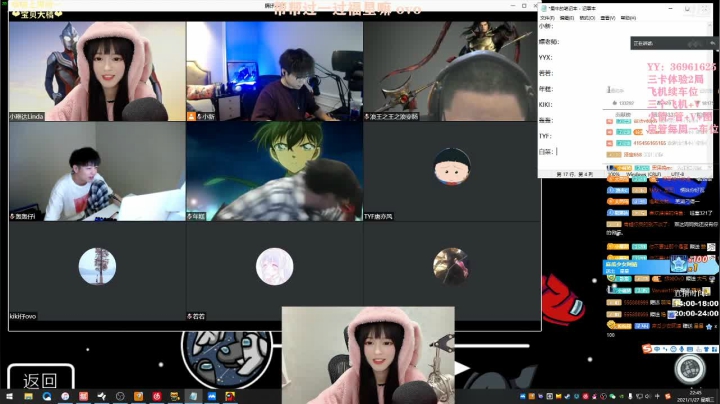Open OBS Studio from the taskbar

[x=120, y=396]
